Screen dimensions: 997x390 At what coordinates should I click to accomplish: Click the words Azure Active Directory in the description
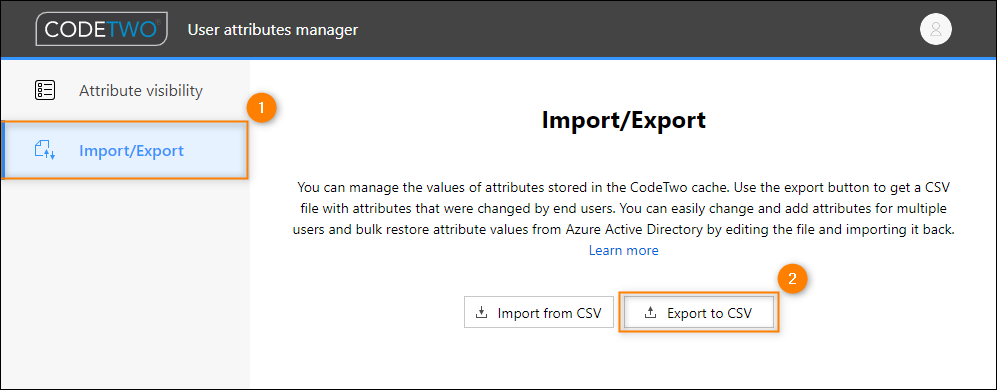pyautogui.click(x=634, y=230)
